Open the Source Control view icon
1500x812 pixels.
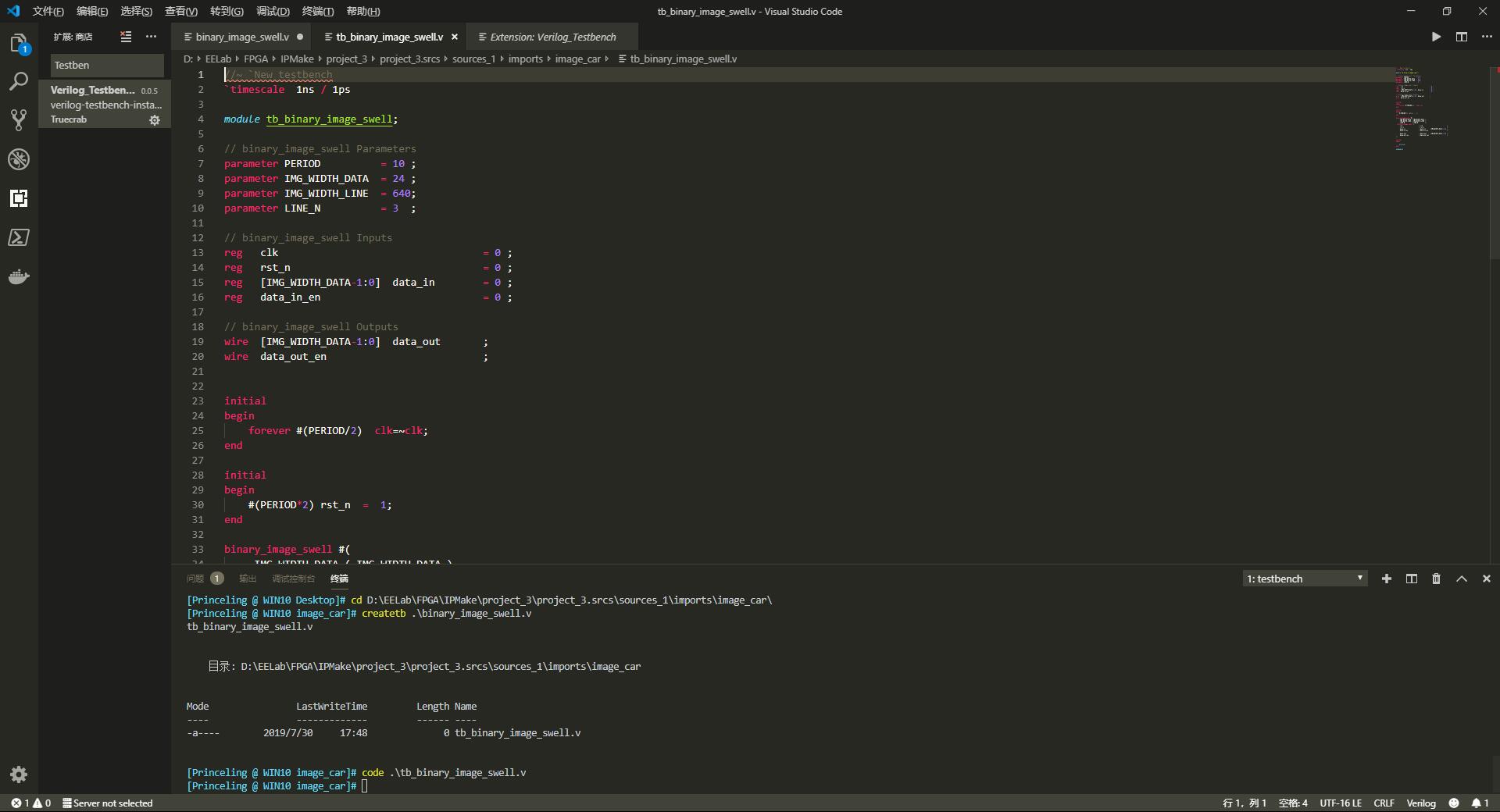[x=19, y=119]
